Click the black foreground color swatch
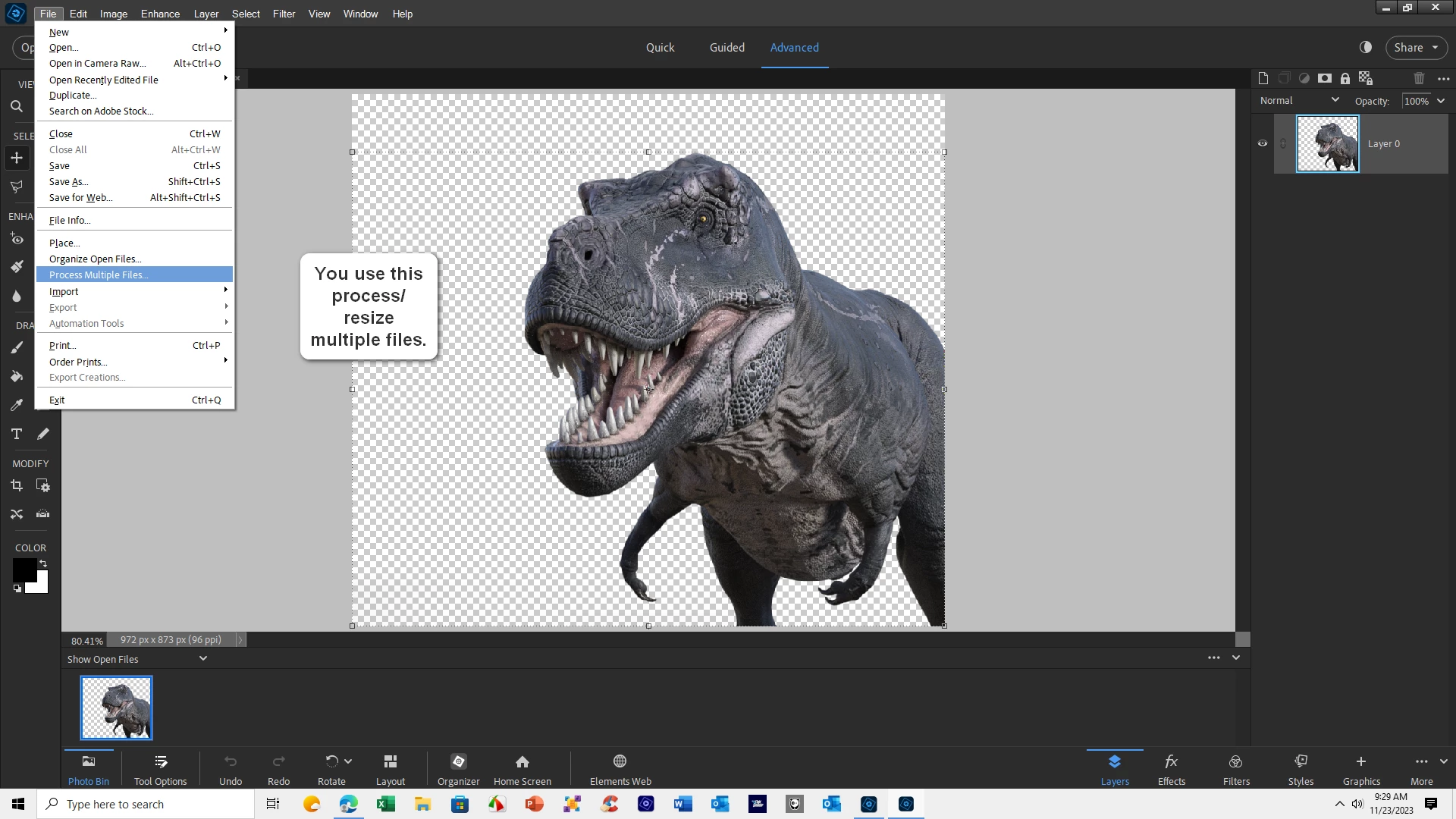The image size is (1456, 819). [23, 569]
